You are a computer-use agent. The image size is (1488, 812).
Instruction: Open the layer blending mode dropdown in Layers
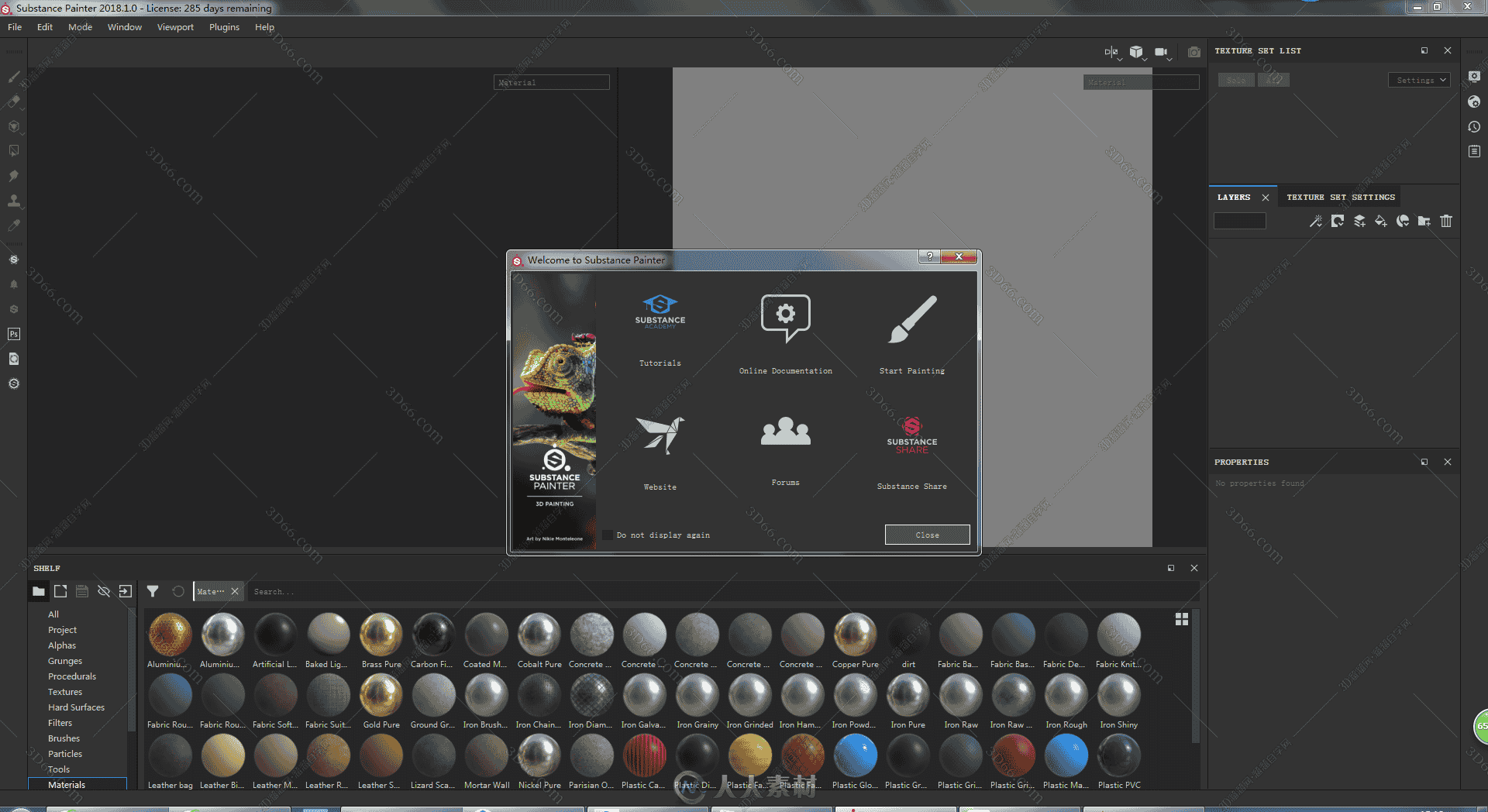pos(1240,222)
